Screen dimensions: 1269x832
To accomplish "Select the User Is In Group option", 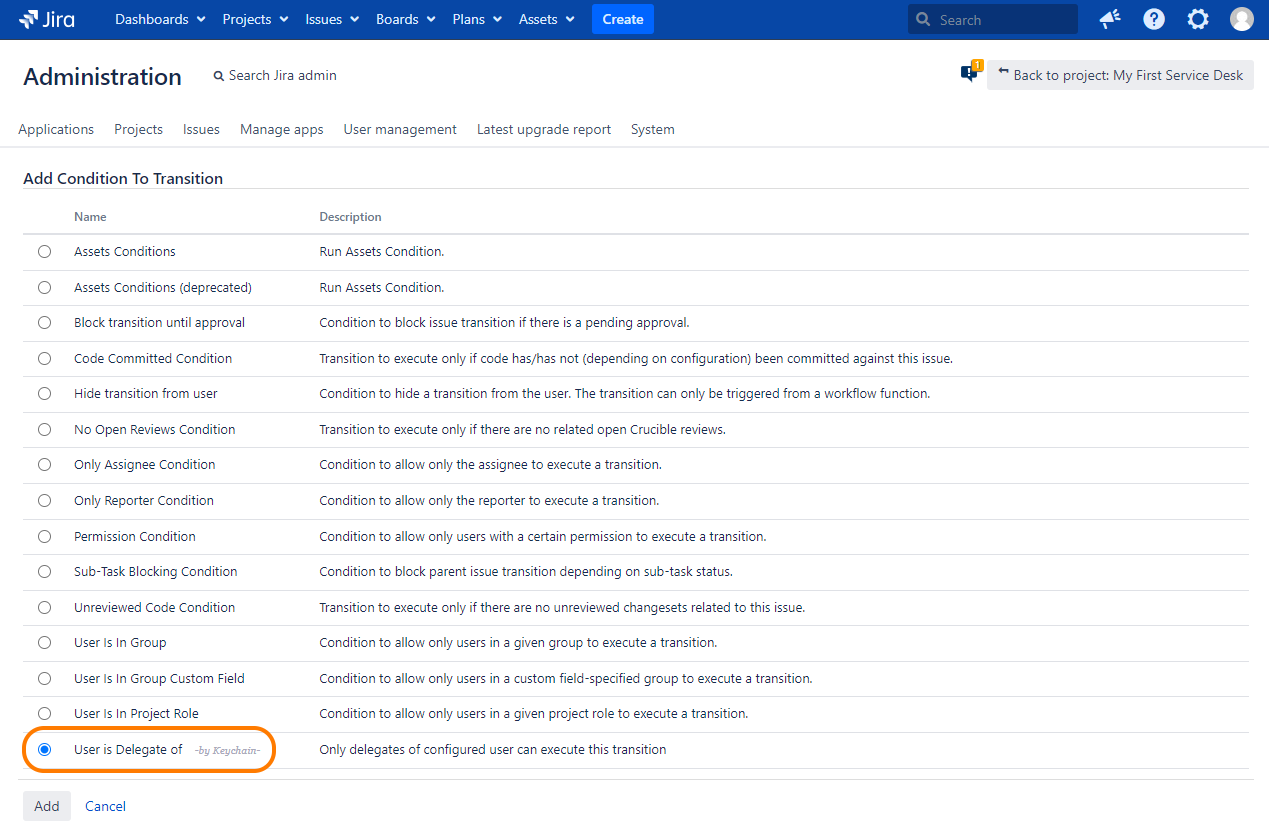I will click(44, 643).
